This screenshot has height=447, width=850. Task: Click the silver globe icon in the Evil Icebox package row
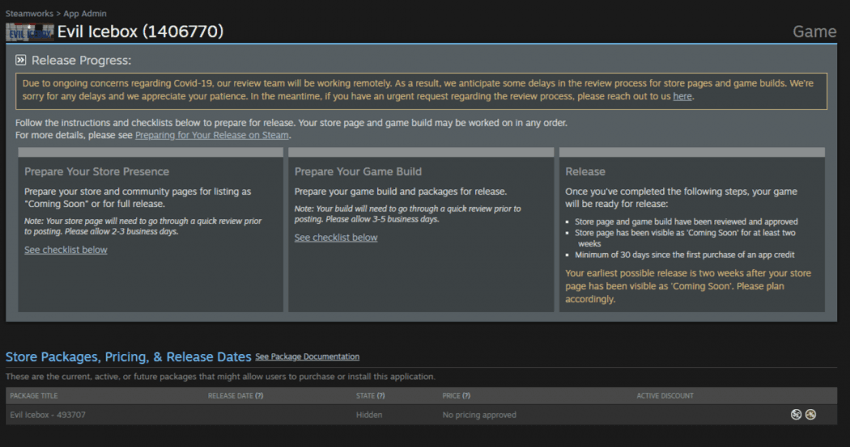pos(796,414)
